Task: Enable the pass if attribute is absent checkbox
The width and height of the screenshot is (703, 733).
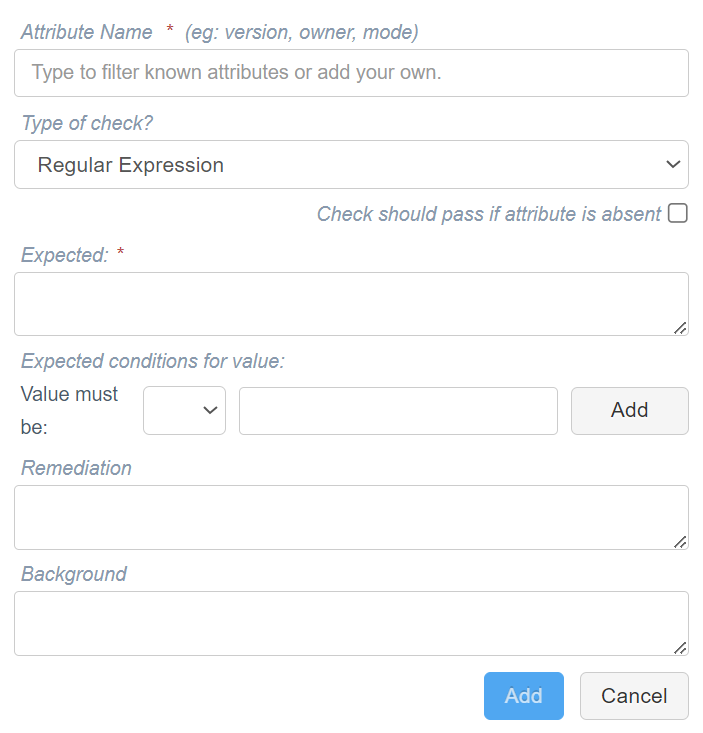Action: coord(677,213)
